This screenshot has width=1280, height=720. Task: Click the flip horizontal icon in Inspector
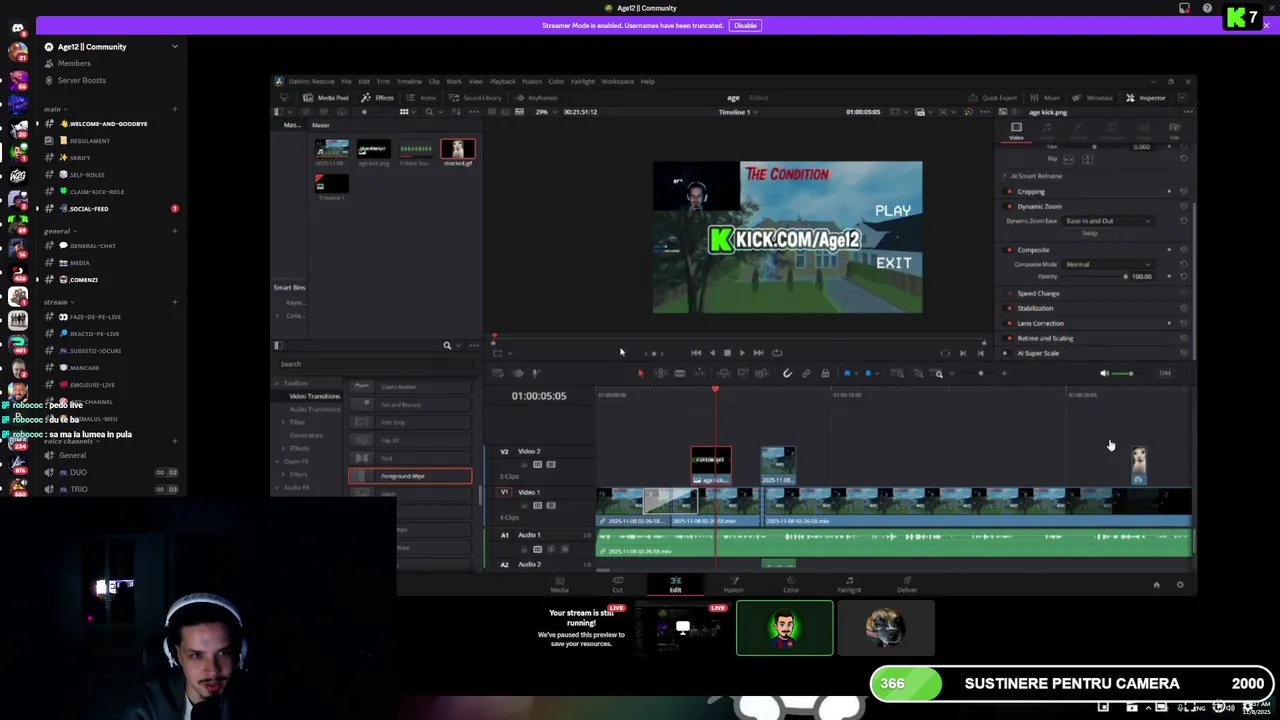tap(1067, 159)
